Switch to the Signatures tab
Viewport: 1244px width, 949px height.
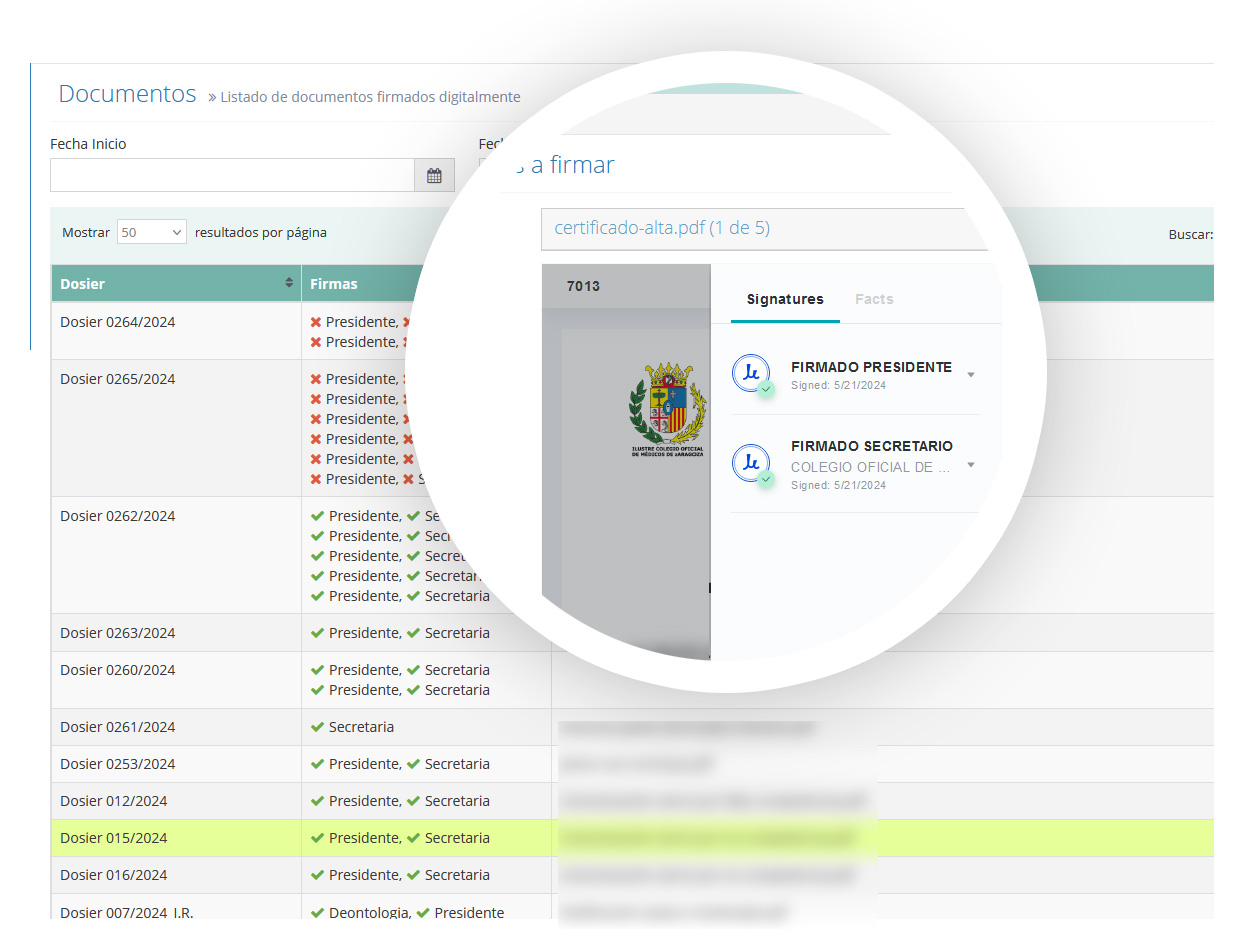[x=785, y=299]
